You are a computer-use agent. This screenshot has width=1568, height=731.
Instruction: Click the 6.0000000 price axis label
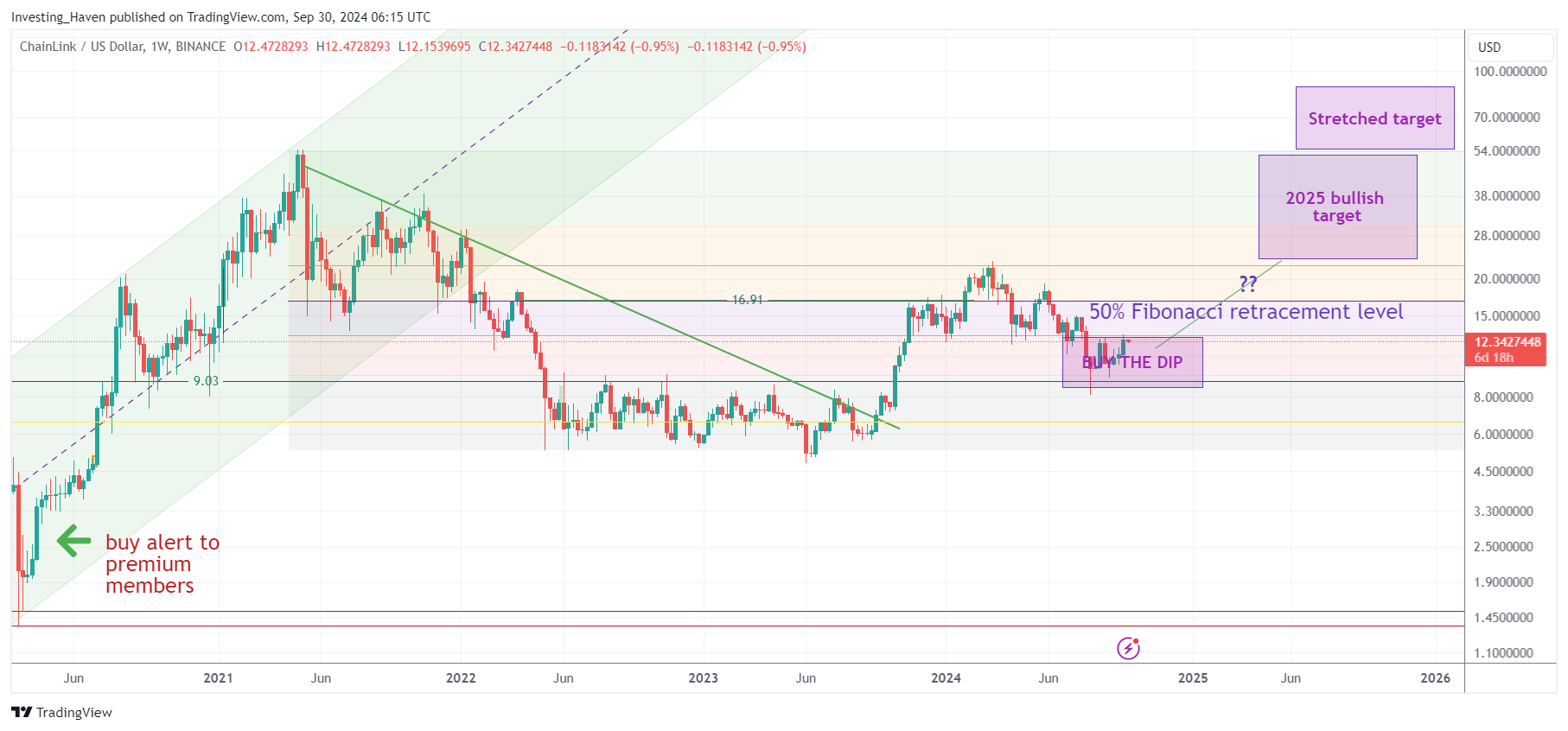click(x=1503, y=434)
